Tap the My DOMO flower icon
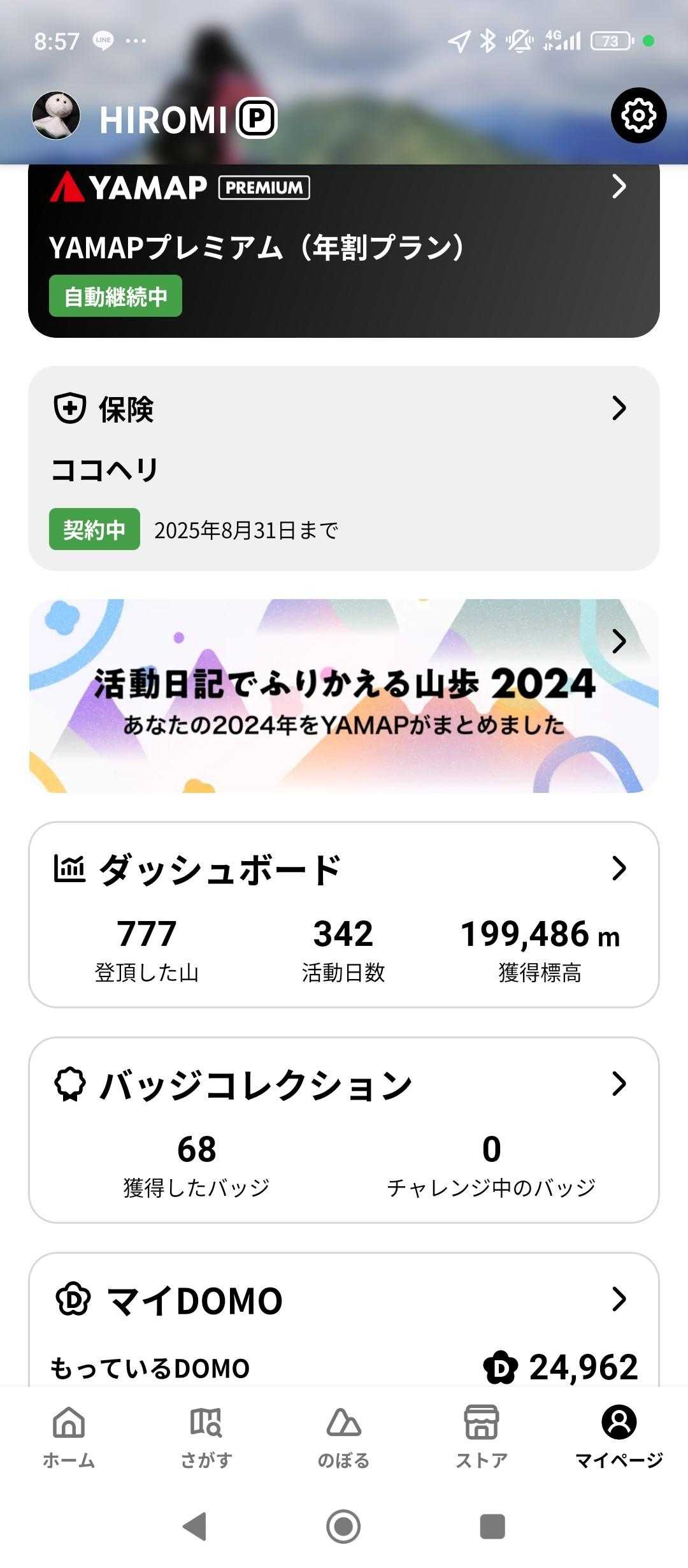The image size is (688, 1568). click(x=73, y=1299)
